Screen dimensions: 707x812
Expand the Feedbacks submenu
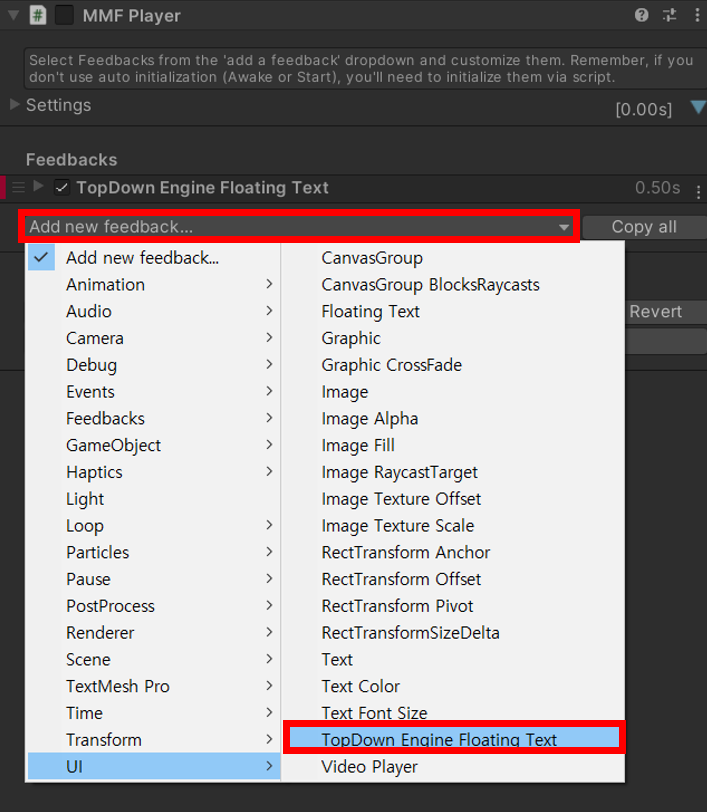coord(154,418)
